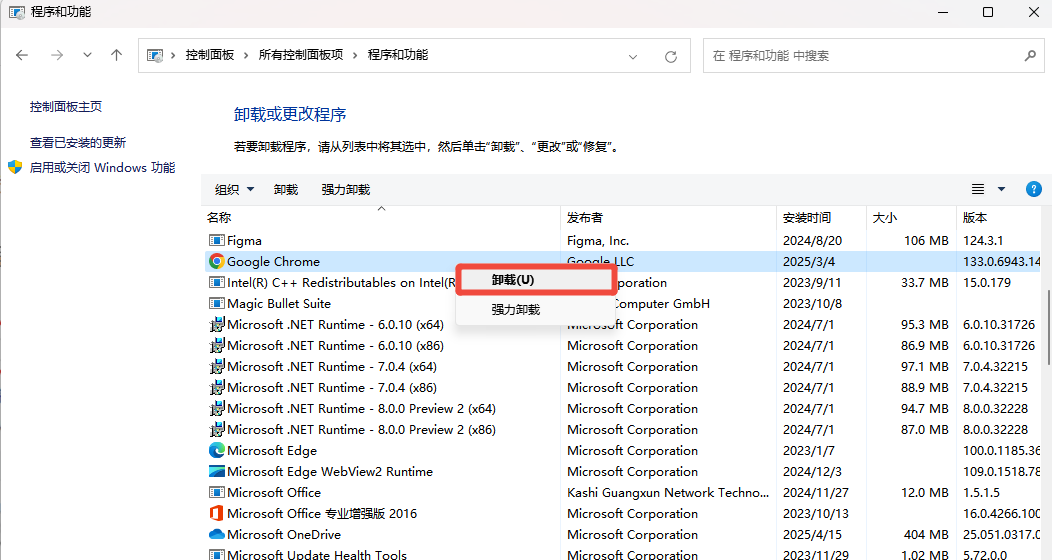Click the Intel C++ Redistributables icon
The height and width of the screenshot is (560, 1052).
[216, 282]
